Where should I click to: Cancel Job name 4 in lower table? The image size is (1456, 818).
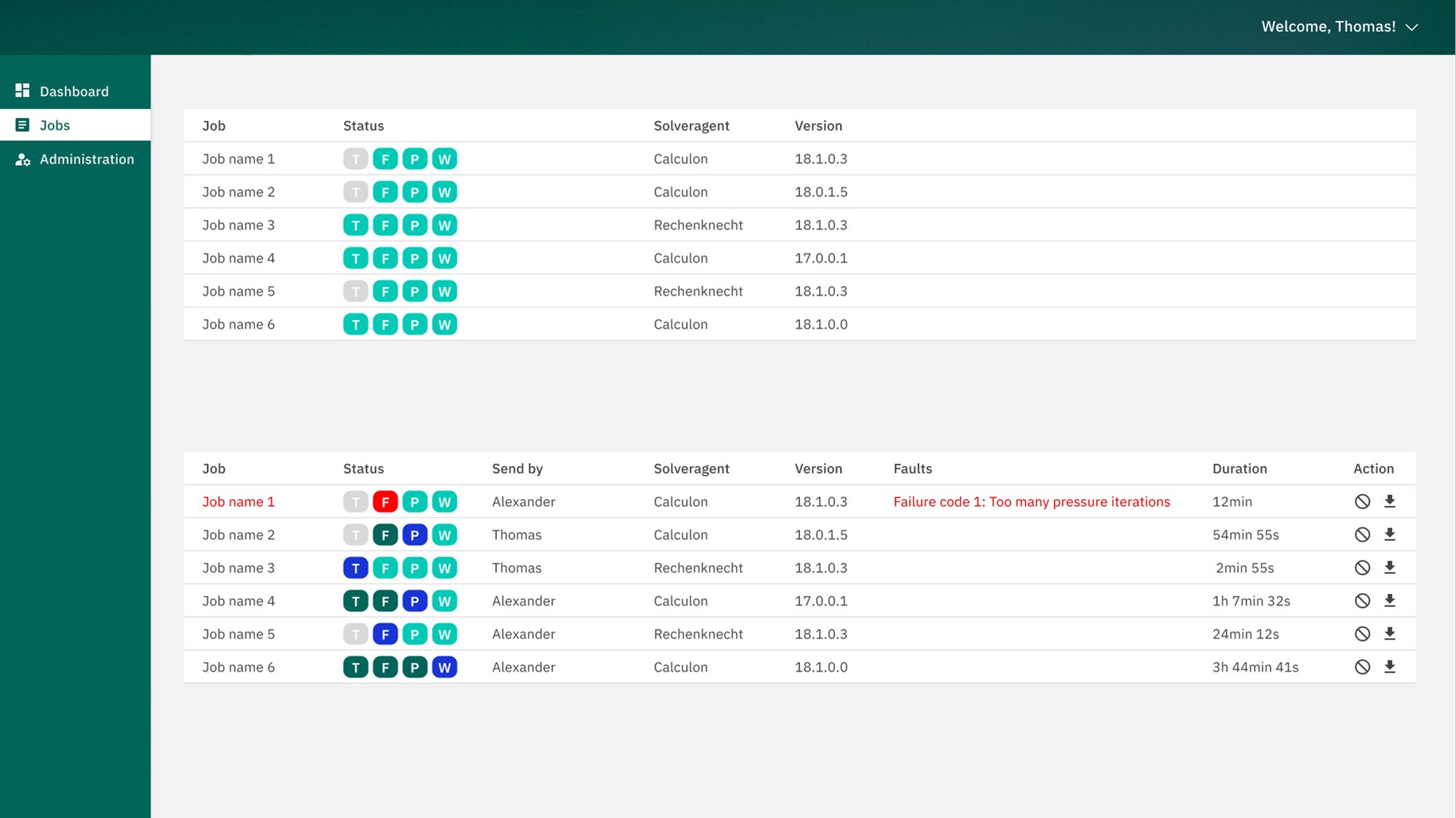[x=1362, y=600]
